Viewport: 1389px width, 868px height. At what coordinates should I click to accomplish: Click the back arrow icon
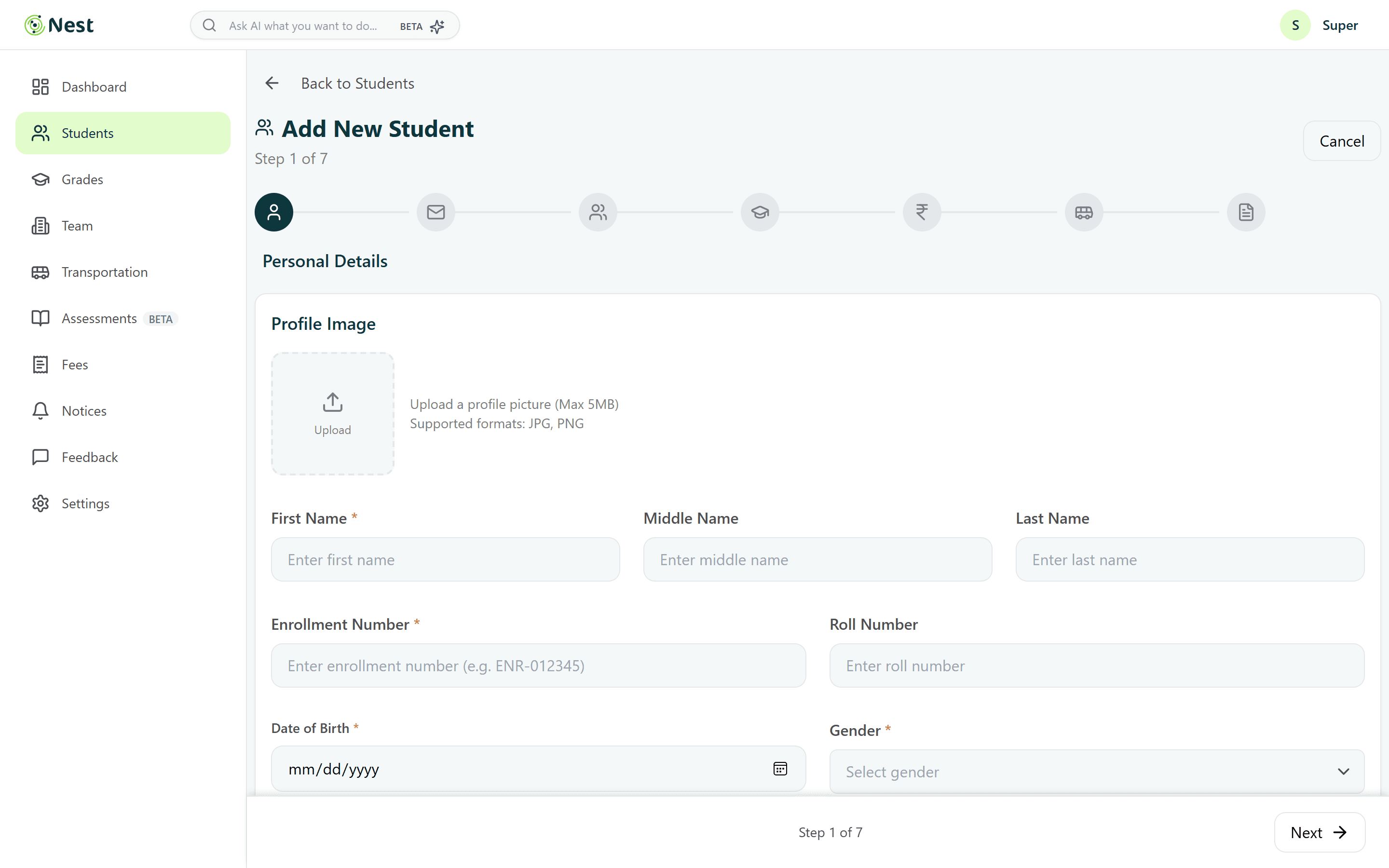(x=272, y=83)
